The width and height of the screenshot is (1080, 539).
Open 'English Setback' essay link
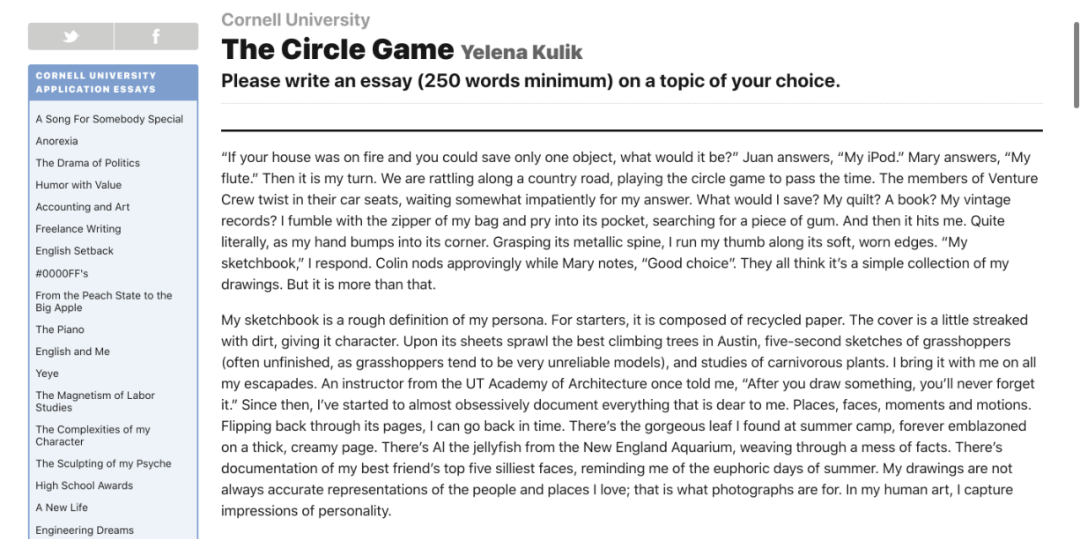[x=75, y=251]
